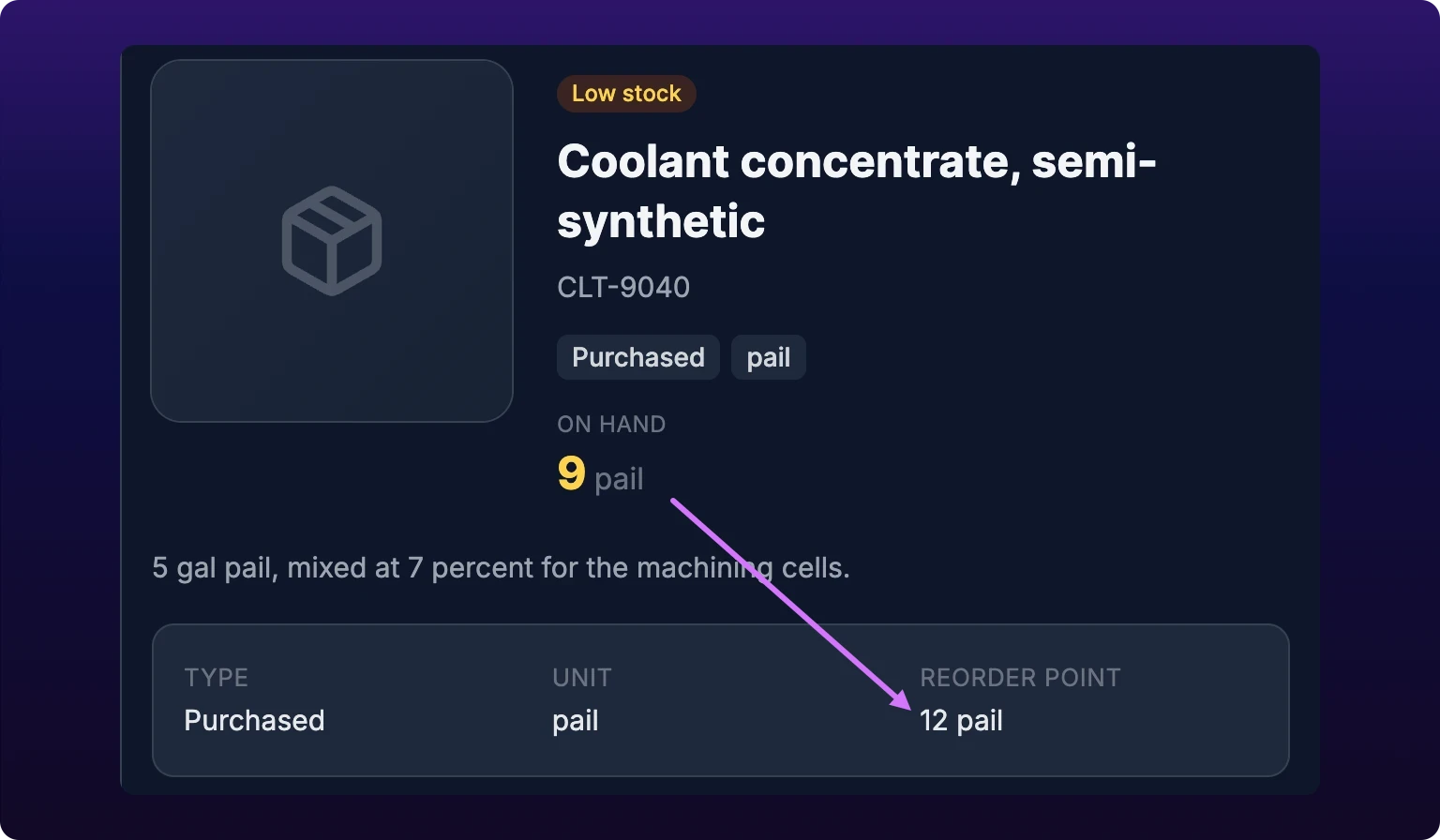Click the yellow 9 on-hand quantity
This screenshot has width=1440, height=840.
(571, 473)
